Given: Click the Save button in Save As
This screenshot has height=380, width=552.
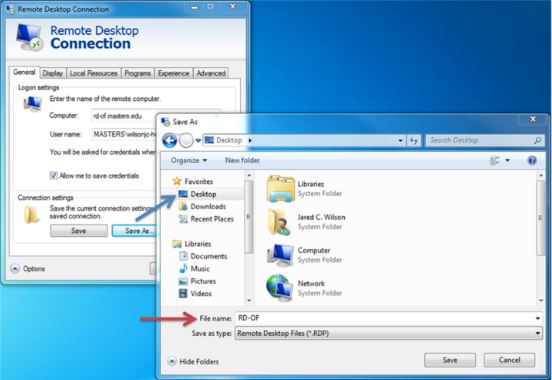Looking at the screenshot, I should (450, 360).
